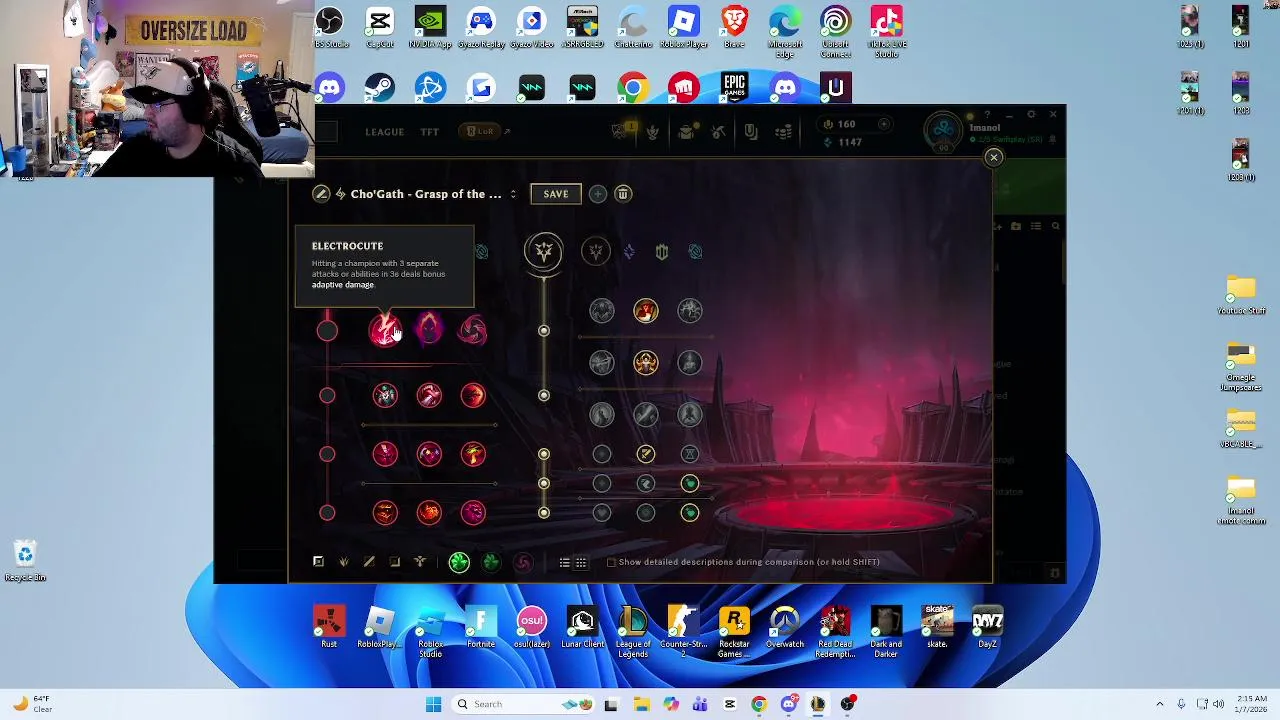Select the Electrocute keystone rune
1280x720 pixels.
(x=385, y=330)
